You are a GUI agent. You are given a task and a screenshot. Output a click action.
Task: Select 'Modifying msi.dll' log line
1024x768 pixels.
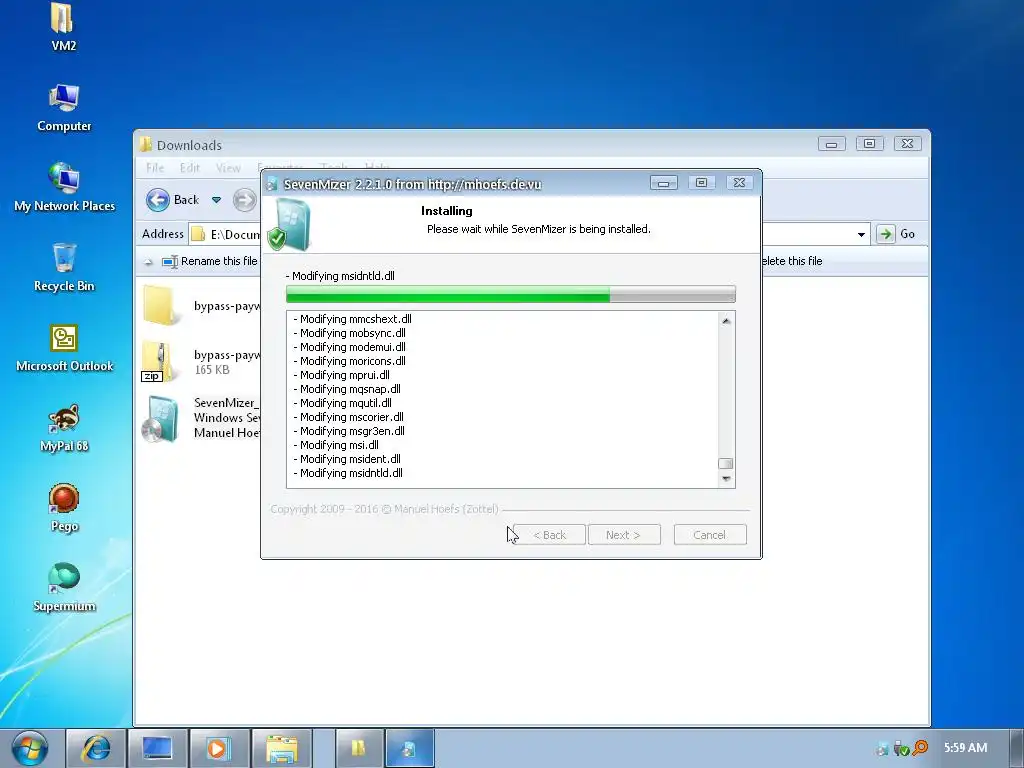(336, 445)
